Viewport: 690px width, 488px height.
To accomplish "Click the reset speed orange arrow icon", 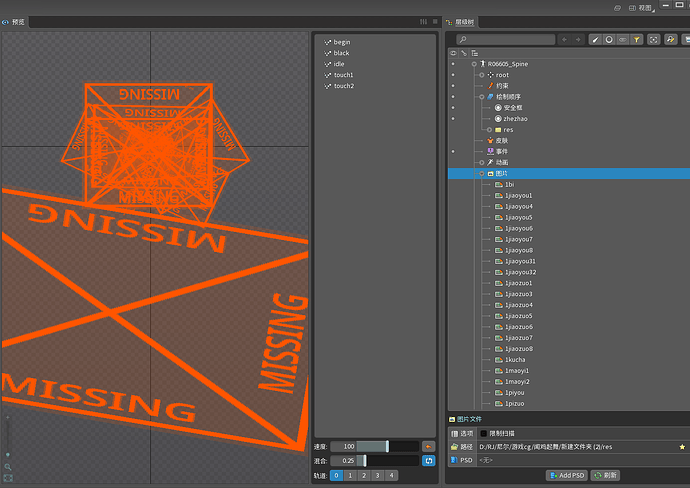I will (429, 446).
